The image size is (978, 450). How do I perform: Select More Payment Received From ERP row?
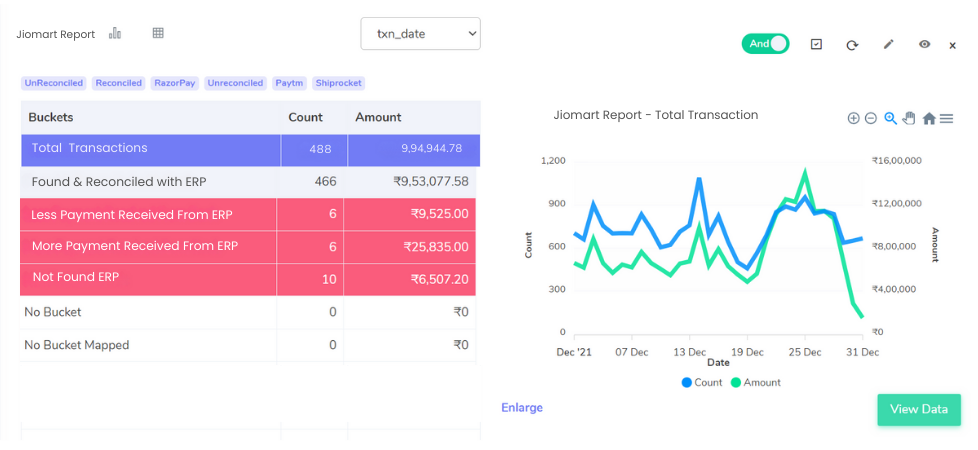248,247
